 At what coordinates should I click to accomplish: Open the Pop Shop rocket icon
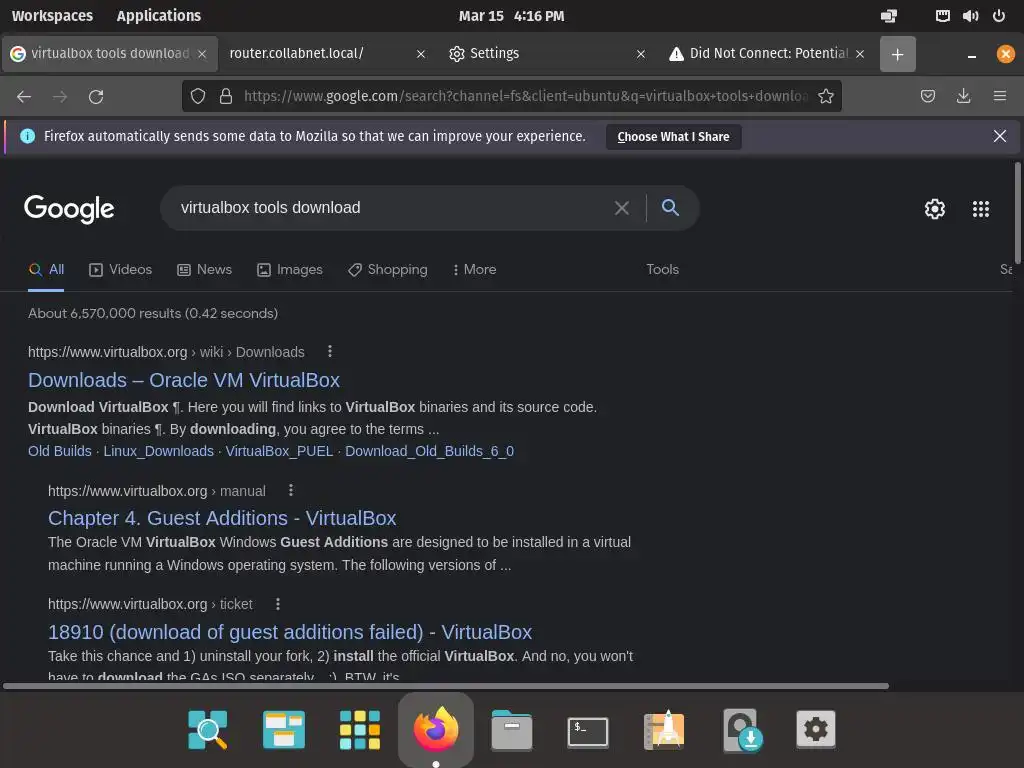click(x=664, y=729)
